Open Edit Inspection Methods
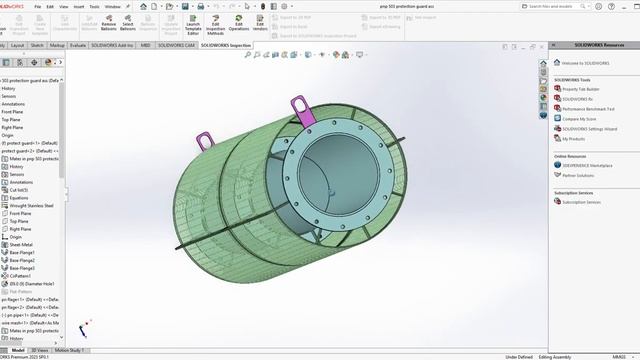 coord(216,25)
